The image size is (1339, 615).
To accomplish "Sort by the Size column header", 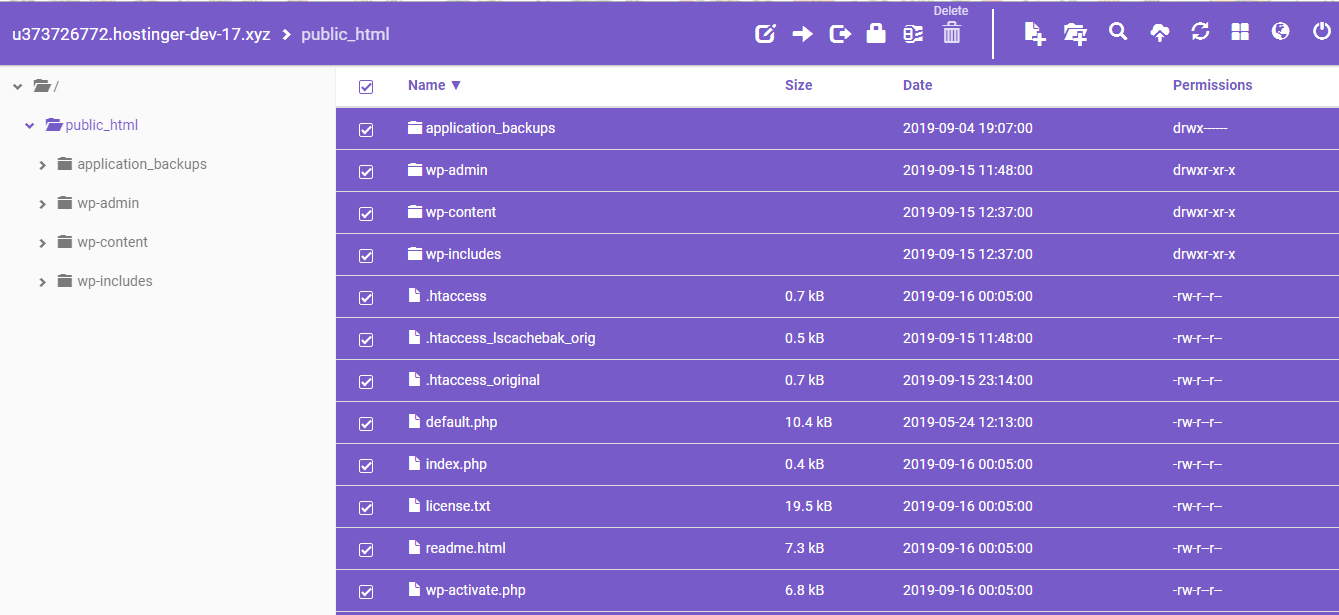I will (798, 85).
